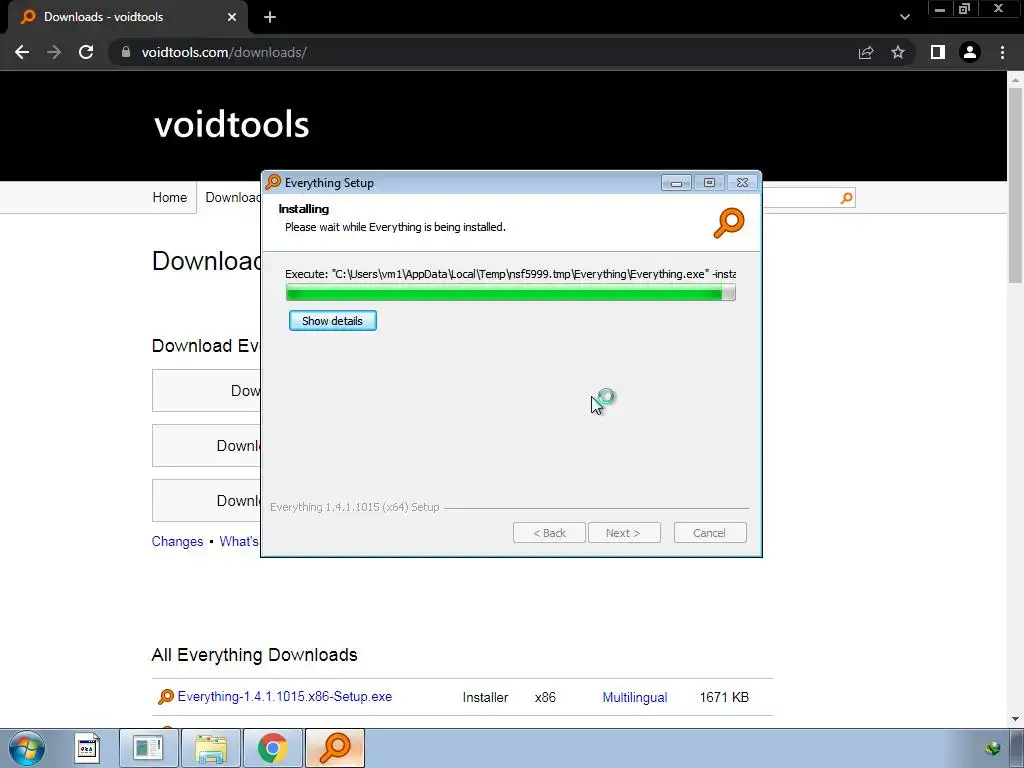Screen dimensions: 1024x768
Task: Open Windows Explorer from taskbar
Action: point(210,748)
